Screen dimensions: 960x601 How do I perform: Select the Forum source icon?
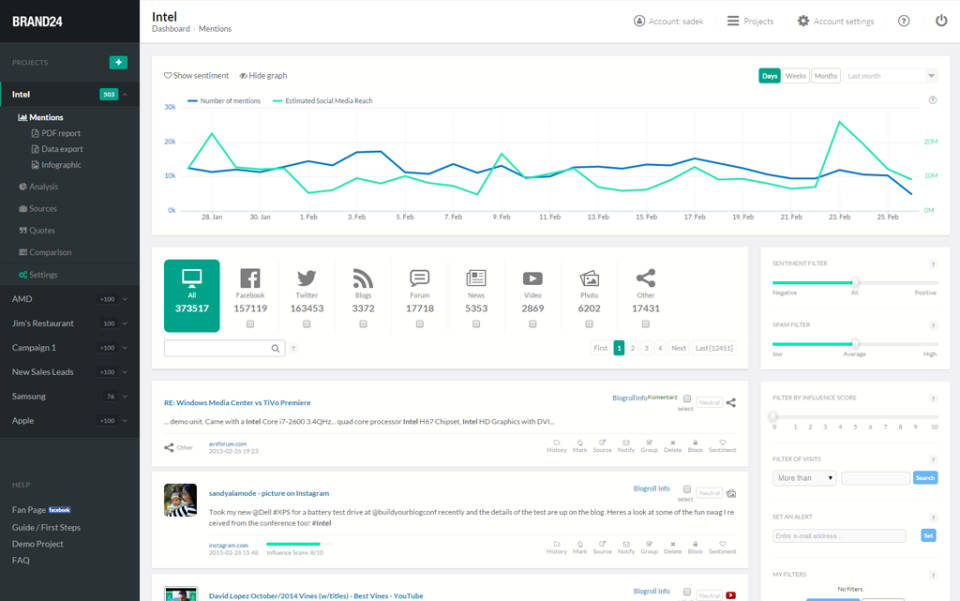[x=420, y=278]
